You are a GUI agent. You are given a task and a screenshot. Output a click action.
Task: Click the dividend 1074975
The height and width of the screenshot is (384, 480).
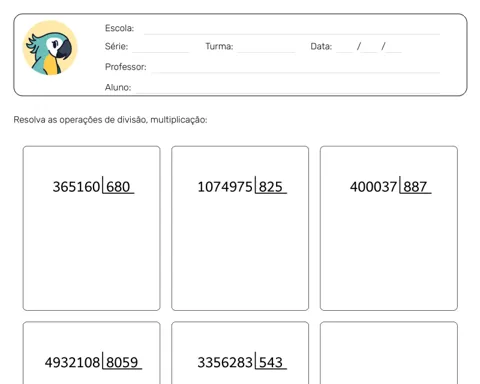(225, 187)
